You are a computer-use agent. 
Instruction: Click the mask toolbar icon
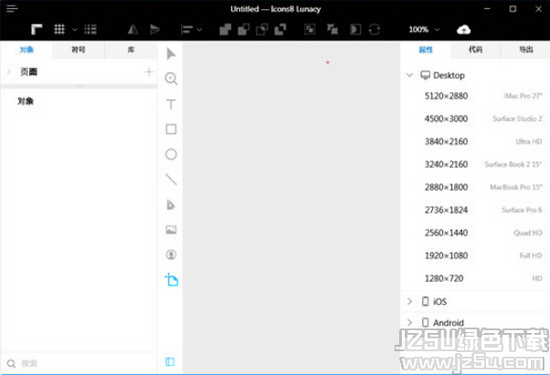(355, 29)
